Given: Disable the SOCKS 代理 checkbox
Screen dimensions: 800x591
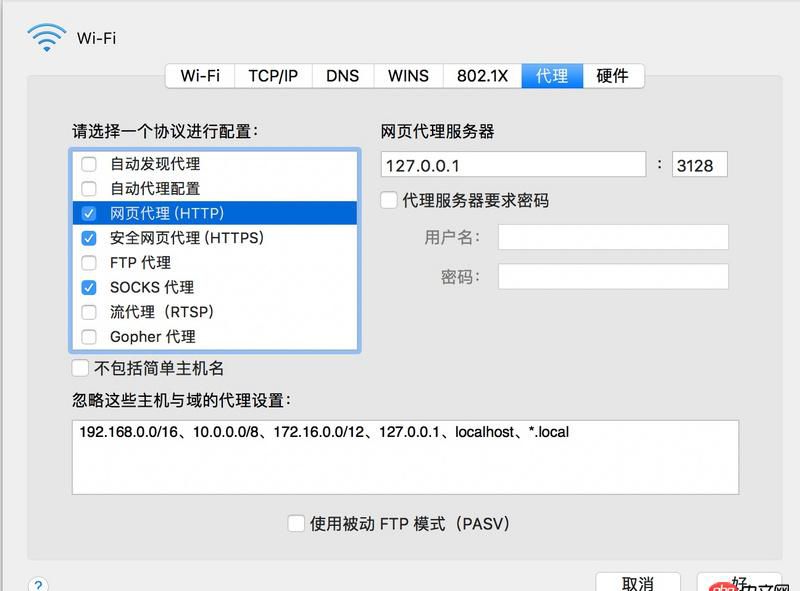Looking at the screenshot, I should (88, 287).
